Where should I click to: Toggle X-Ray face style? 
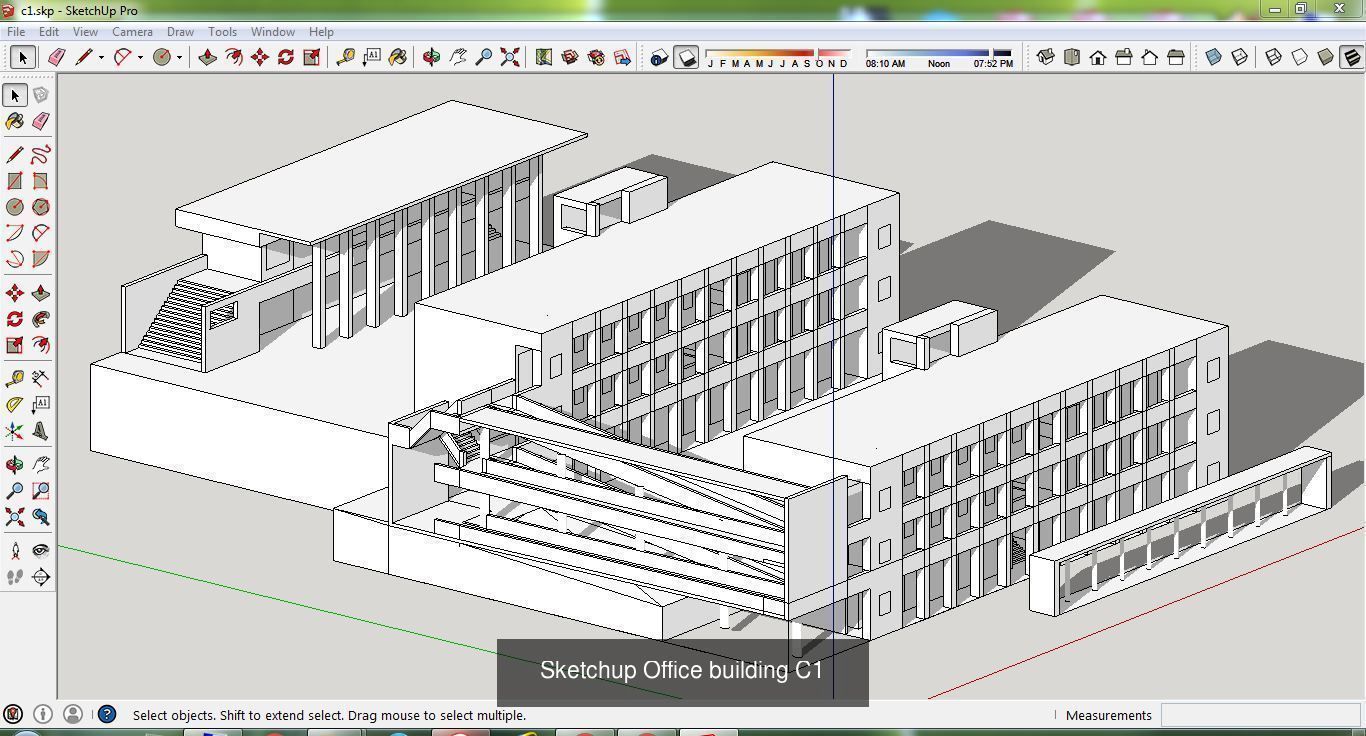pyautogui.click(x=1213, y=57)
